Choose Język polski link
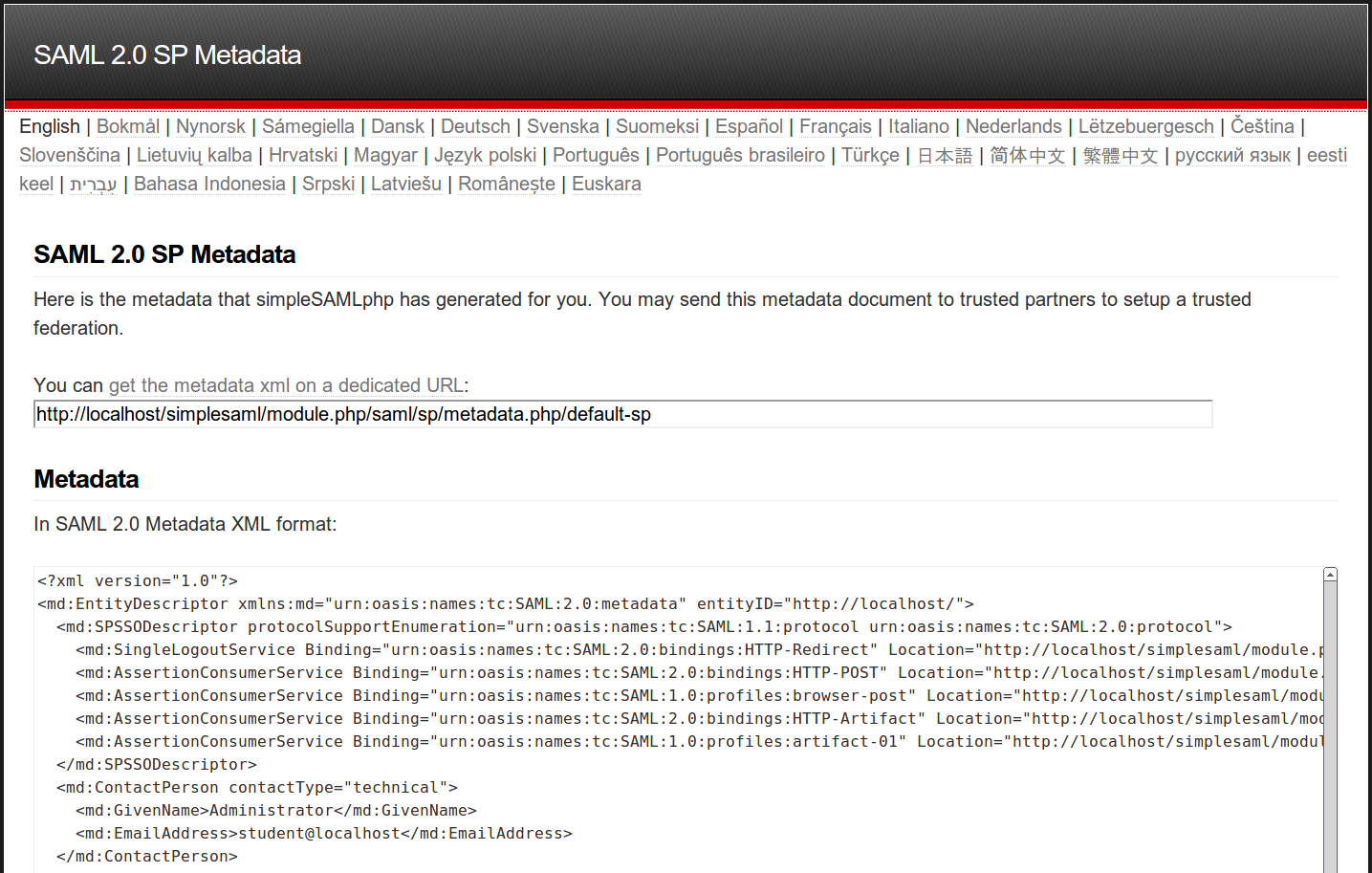Screen dimensions: 1372x873 486,155
